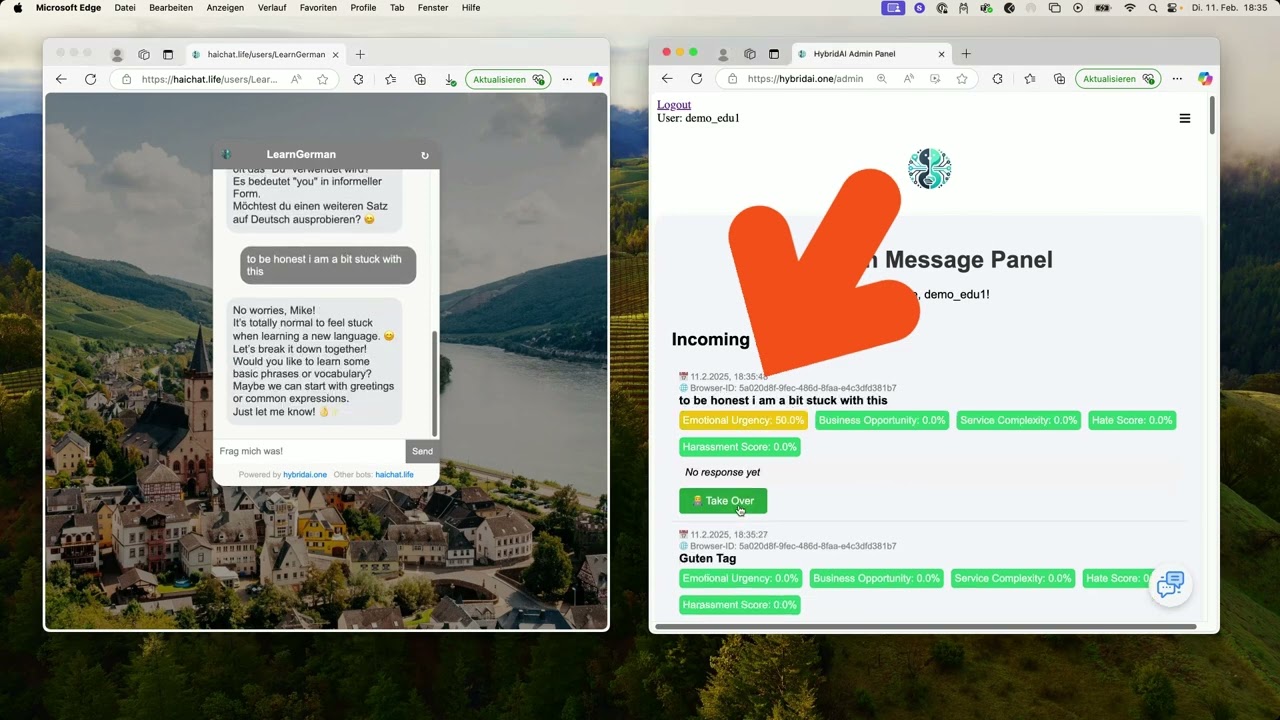Open the Verlauf menu
Screen dimensions: 1280x720
(x=272, y=7)
